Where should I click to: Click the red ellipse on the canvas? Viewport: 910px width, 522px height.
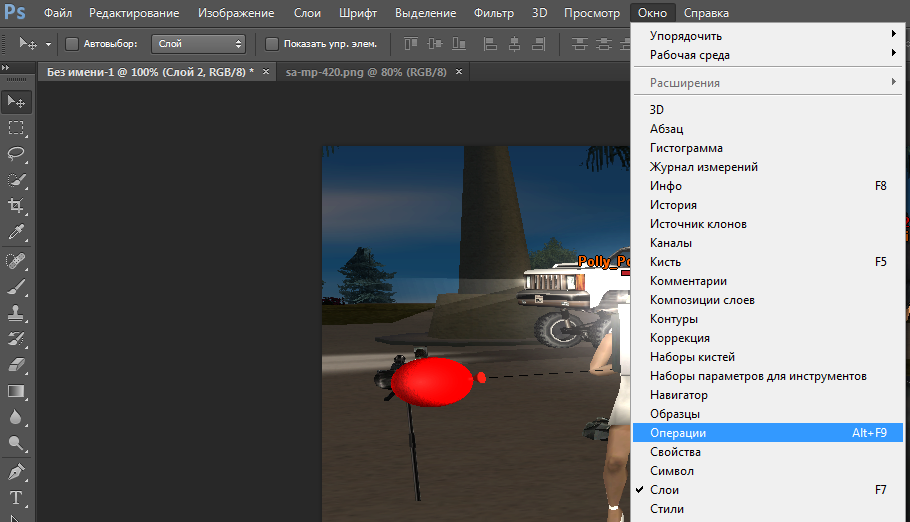(432, 381)
